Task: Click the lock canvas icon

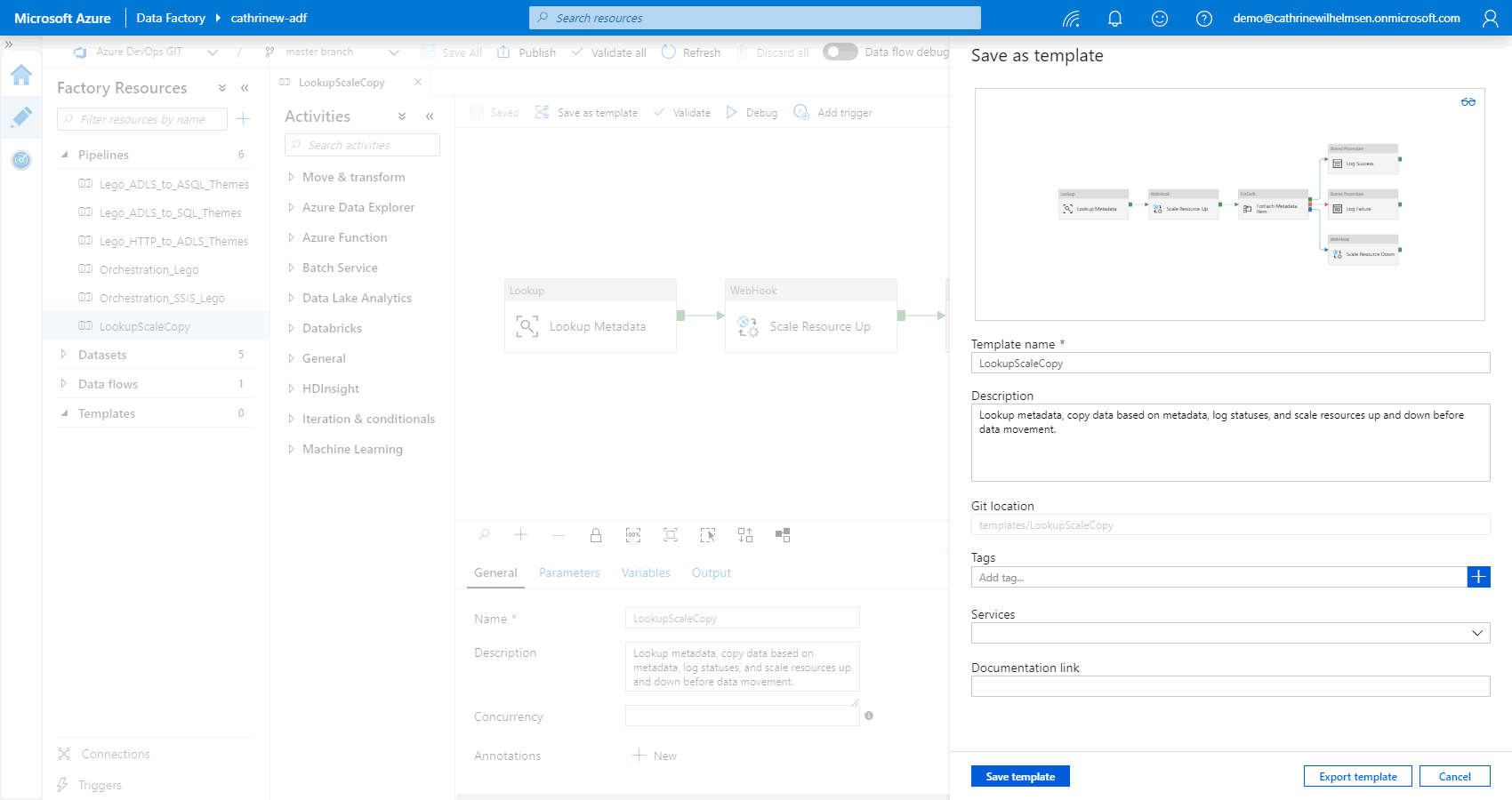Action: [x=596, y=535]
